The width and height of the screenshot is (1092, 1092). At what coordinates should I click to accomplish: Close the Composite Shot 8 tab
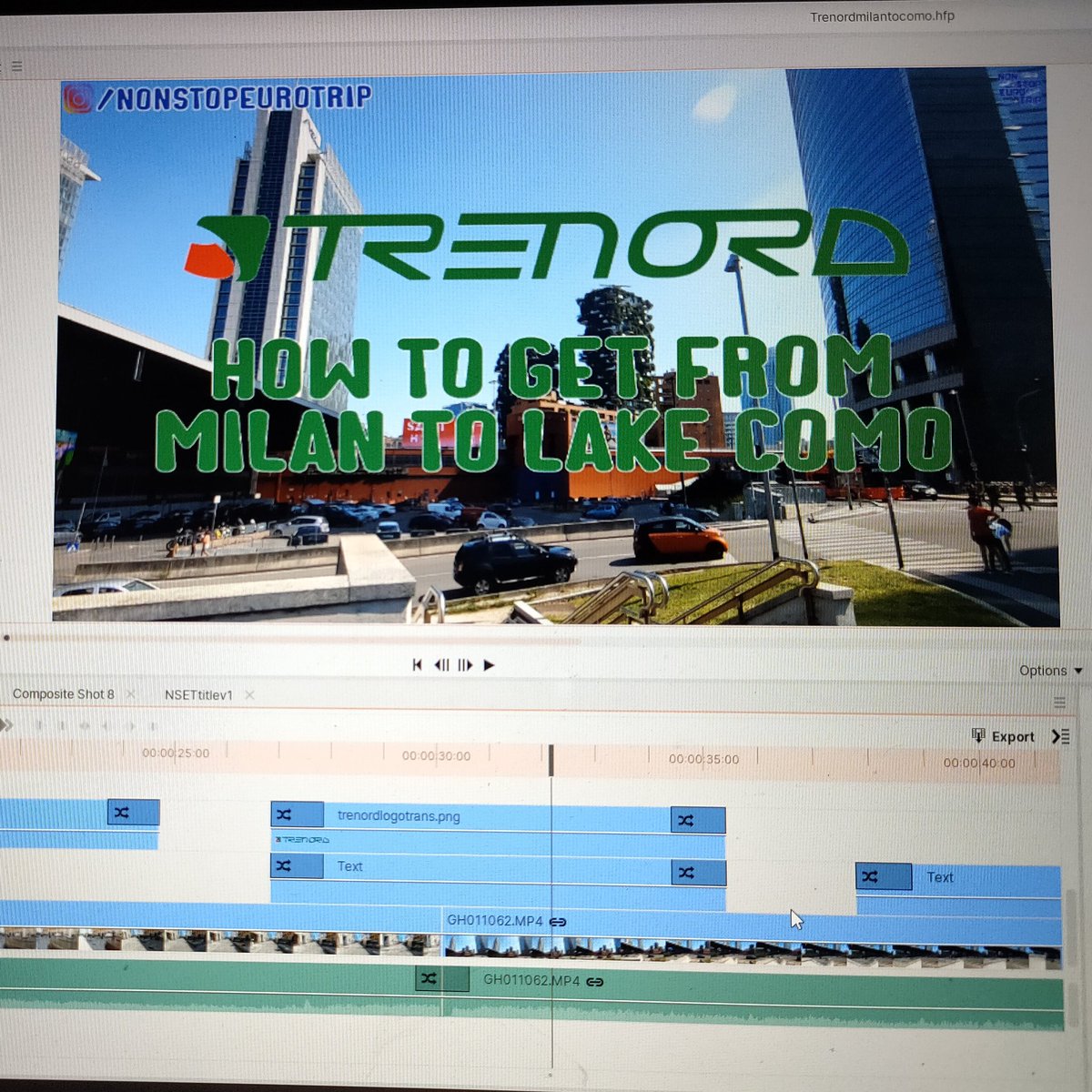(x=130, y=694)
